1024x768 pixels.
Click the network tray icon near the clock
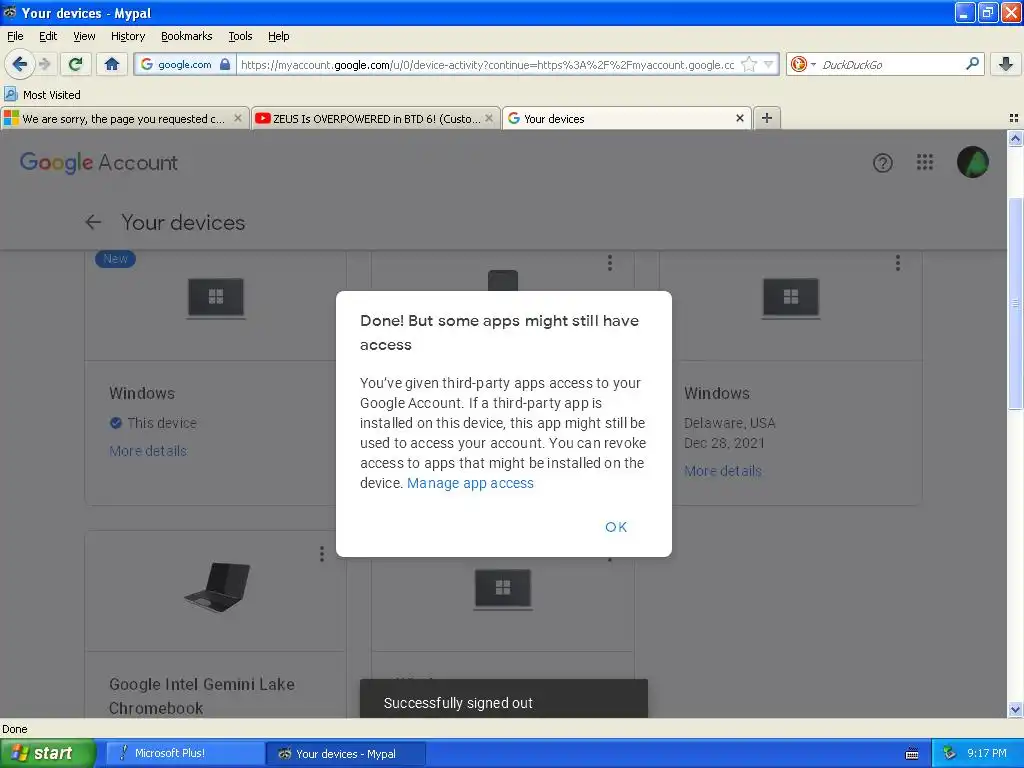(x=950, y=753)
